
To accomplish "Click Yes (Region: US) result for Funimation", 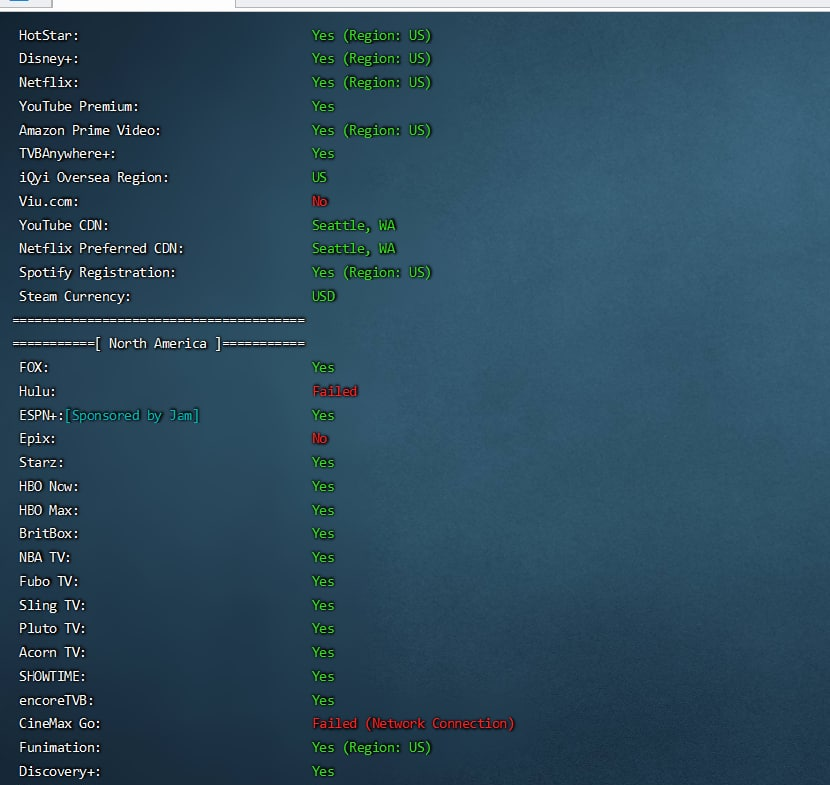I will click(372, 747).
